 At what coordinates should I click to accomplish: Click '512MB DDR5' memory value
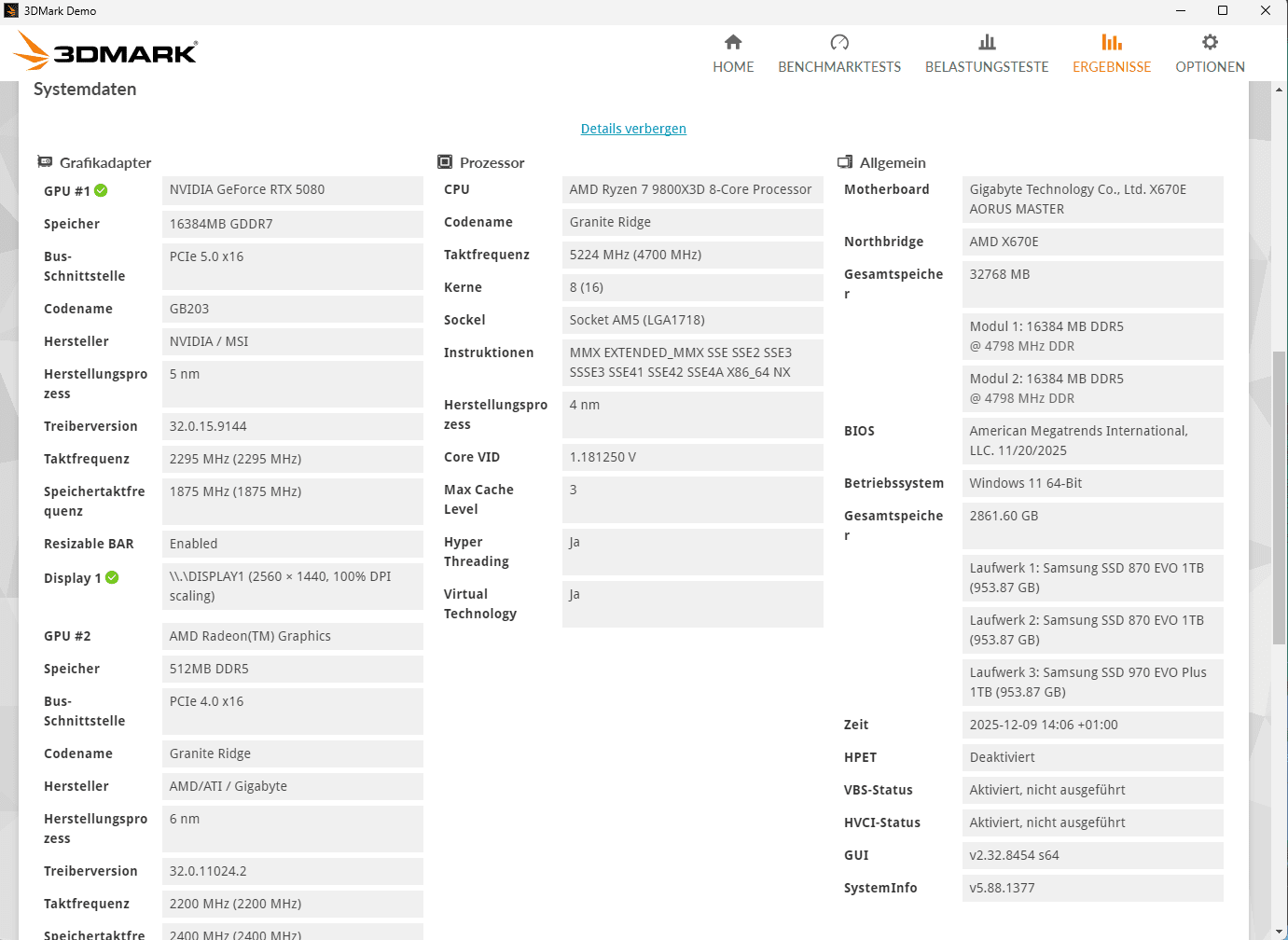293,669
